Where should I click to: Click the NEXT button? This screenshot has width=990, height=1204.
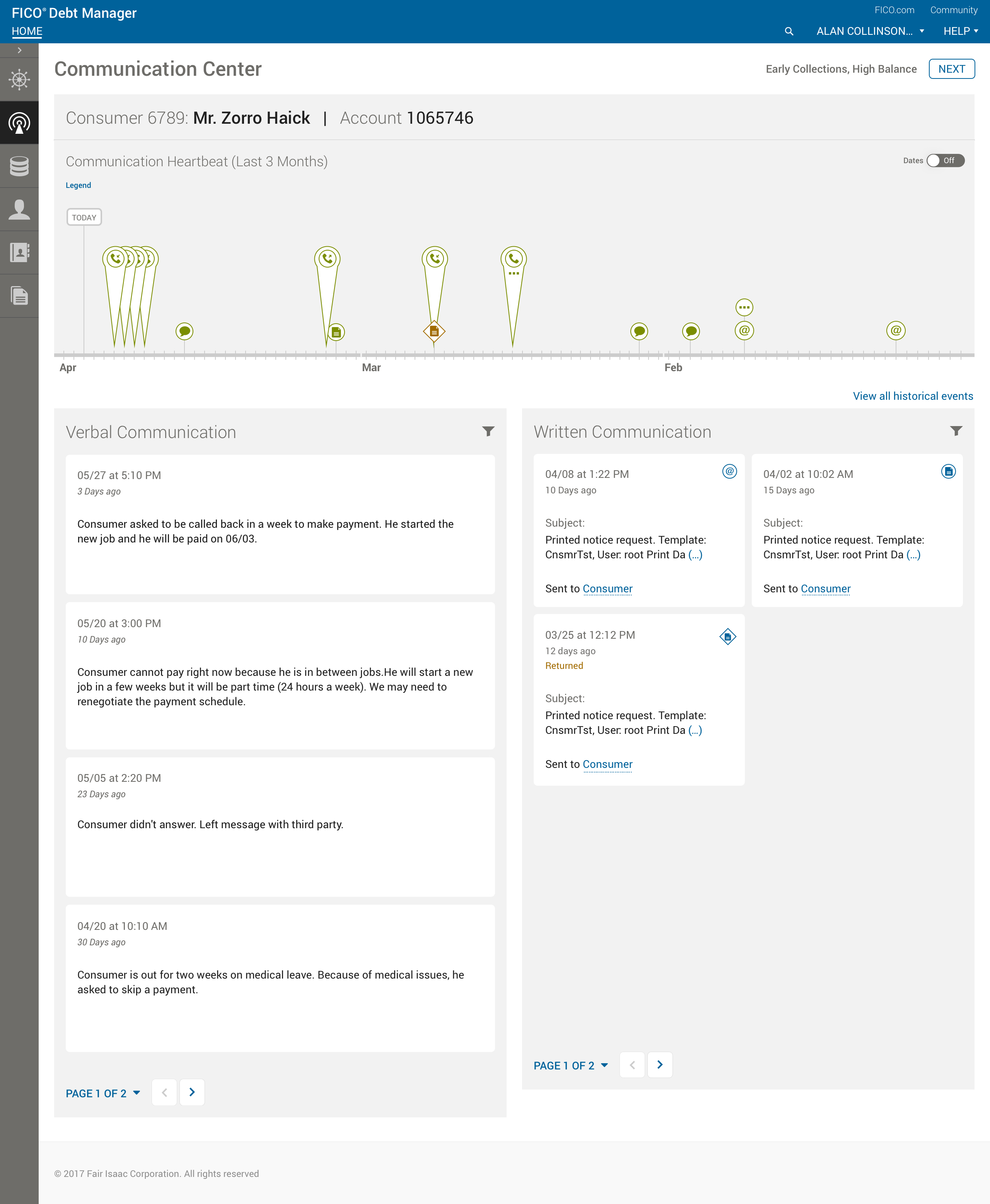pyautogui.click(x=951, y=69)
